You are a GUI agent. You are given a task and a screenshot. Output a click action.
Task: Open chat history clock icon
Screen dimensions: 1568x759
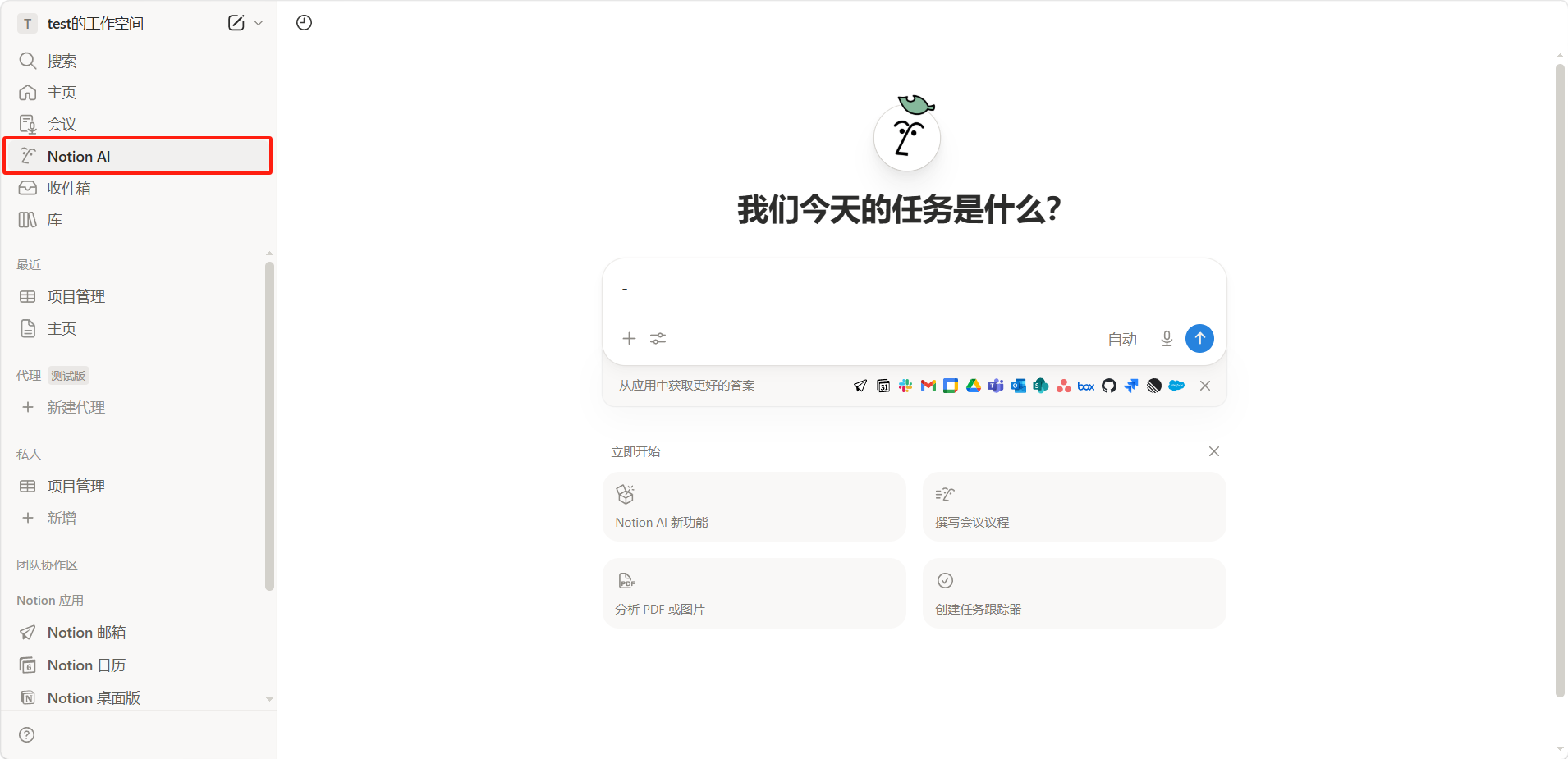pyautogui.click(x=304, y=23)
